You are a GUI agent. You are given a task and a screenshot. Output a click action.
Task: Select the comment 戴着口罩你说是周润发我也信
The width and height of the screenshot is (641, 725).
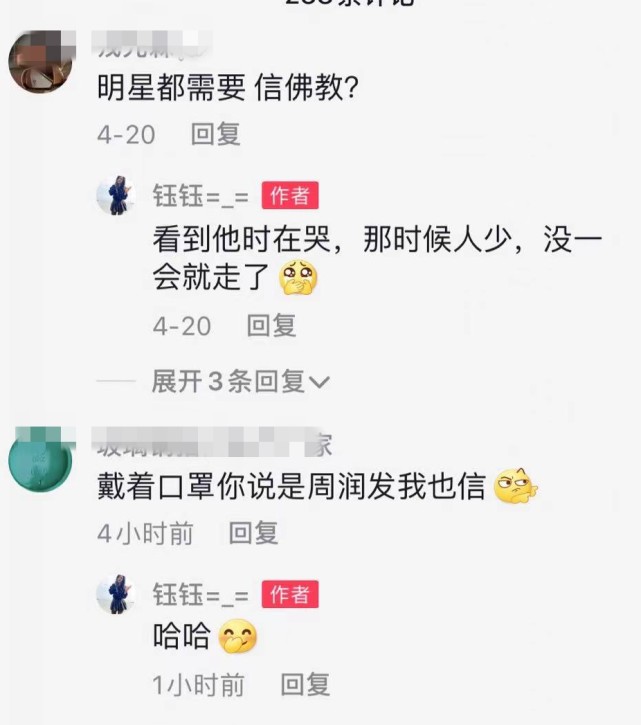click(291, 486)
